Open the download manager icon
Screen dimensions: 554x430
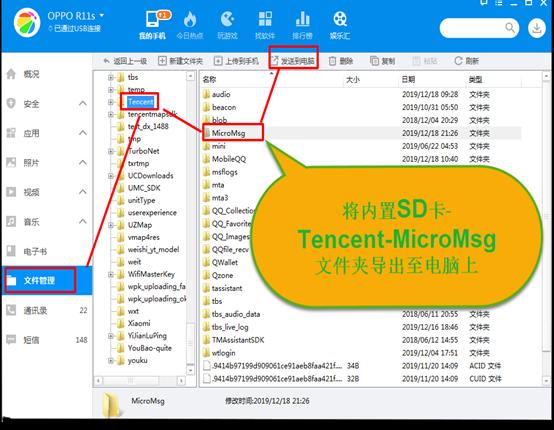tap(537, 28)
